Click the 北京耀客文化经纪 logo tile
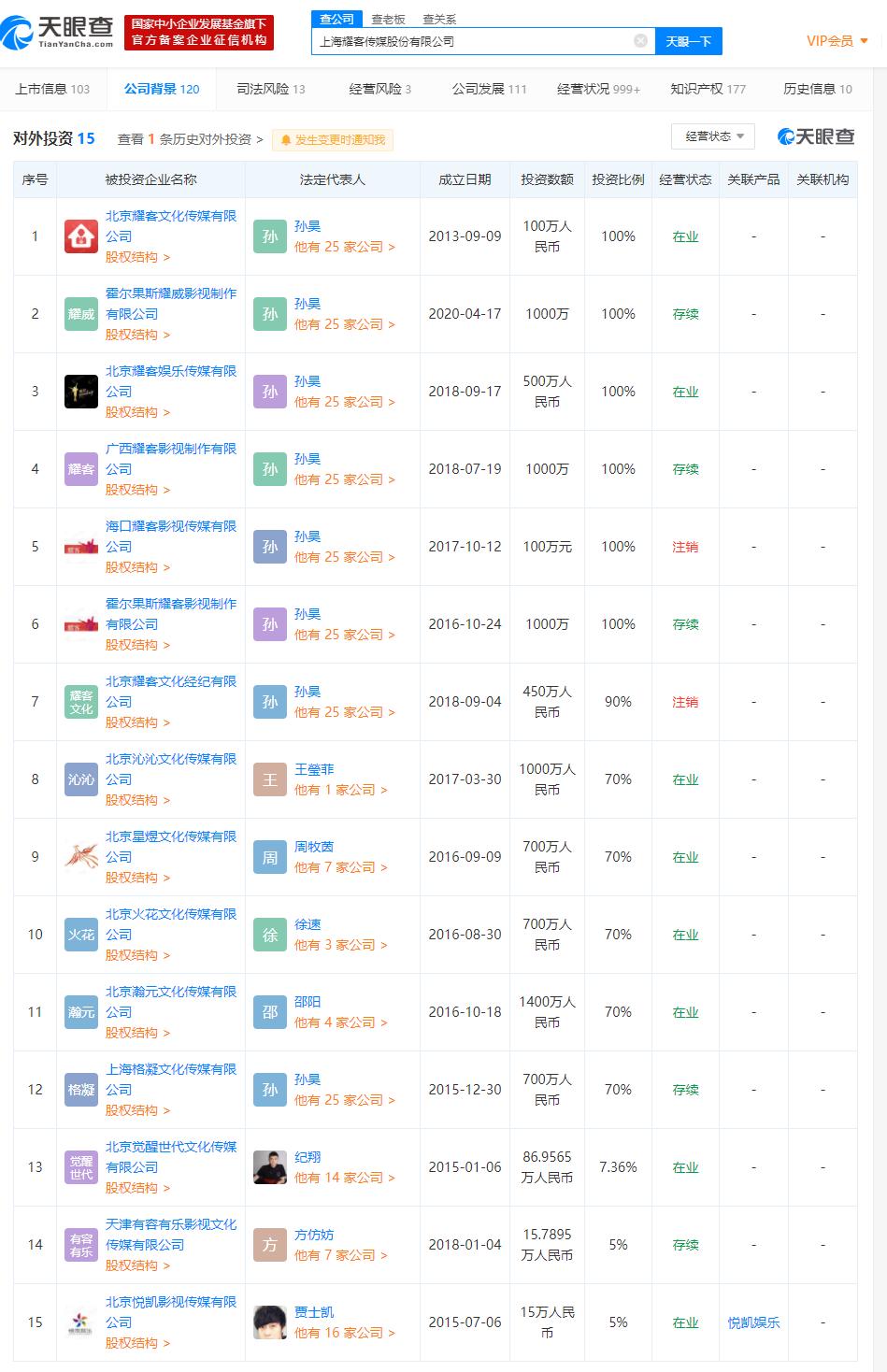This screenshot has width=887, height=1372. click(81, 702)
